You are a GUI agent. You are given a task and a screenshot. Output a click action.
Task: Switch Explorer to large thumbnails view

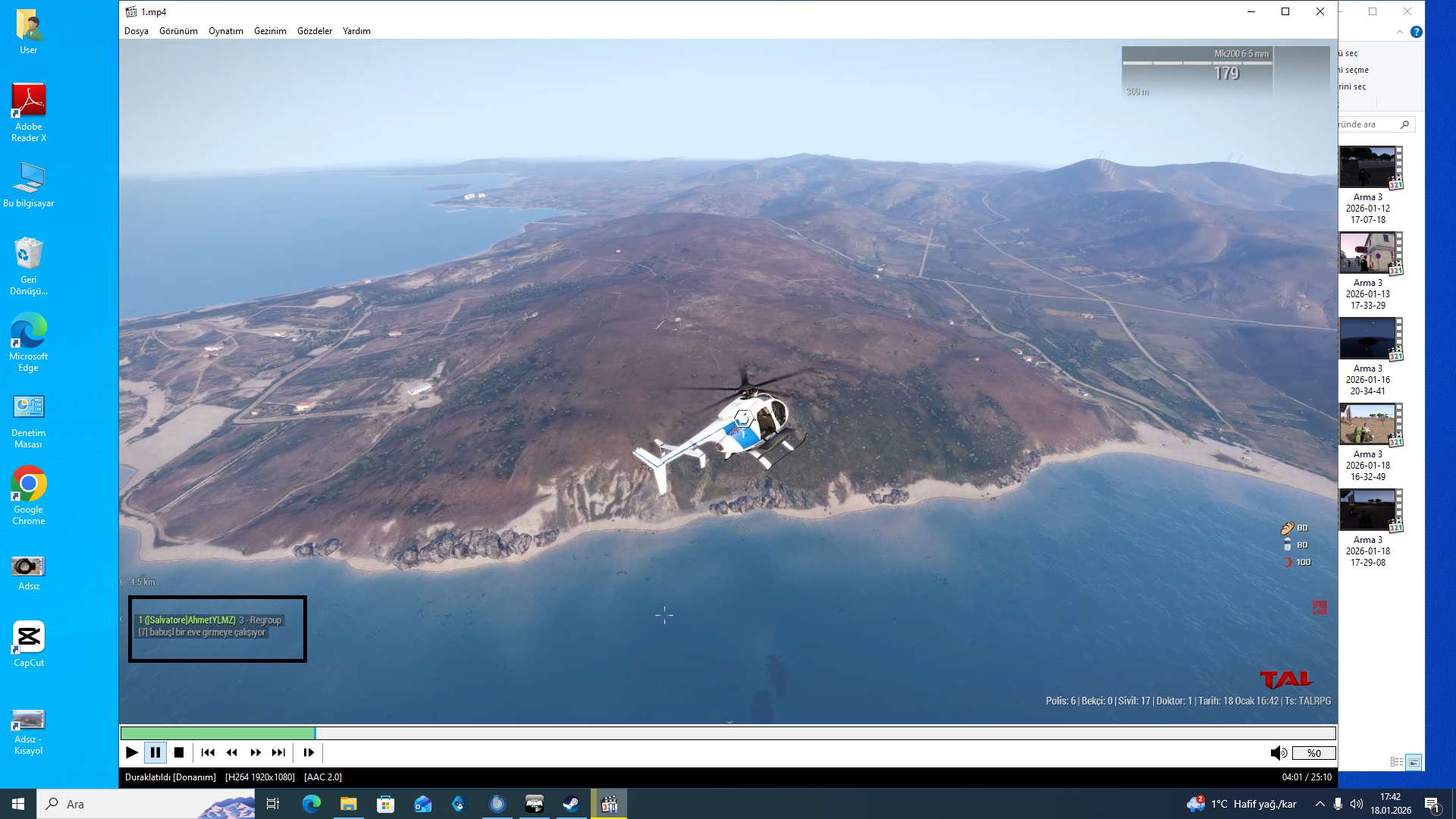(x=1414, y=762)
